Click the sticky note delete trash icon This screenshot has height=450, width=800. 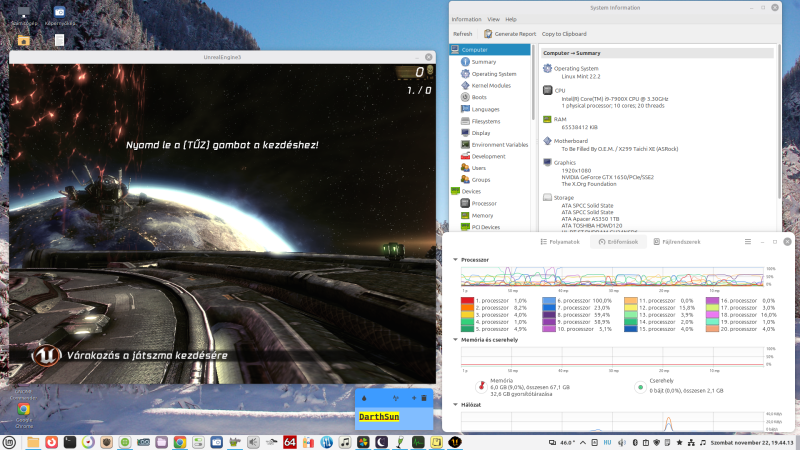(x=424, y=398)
